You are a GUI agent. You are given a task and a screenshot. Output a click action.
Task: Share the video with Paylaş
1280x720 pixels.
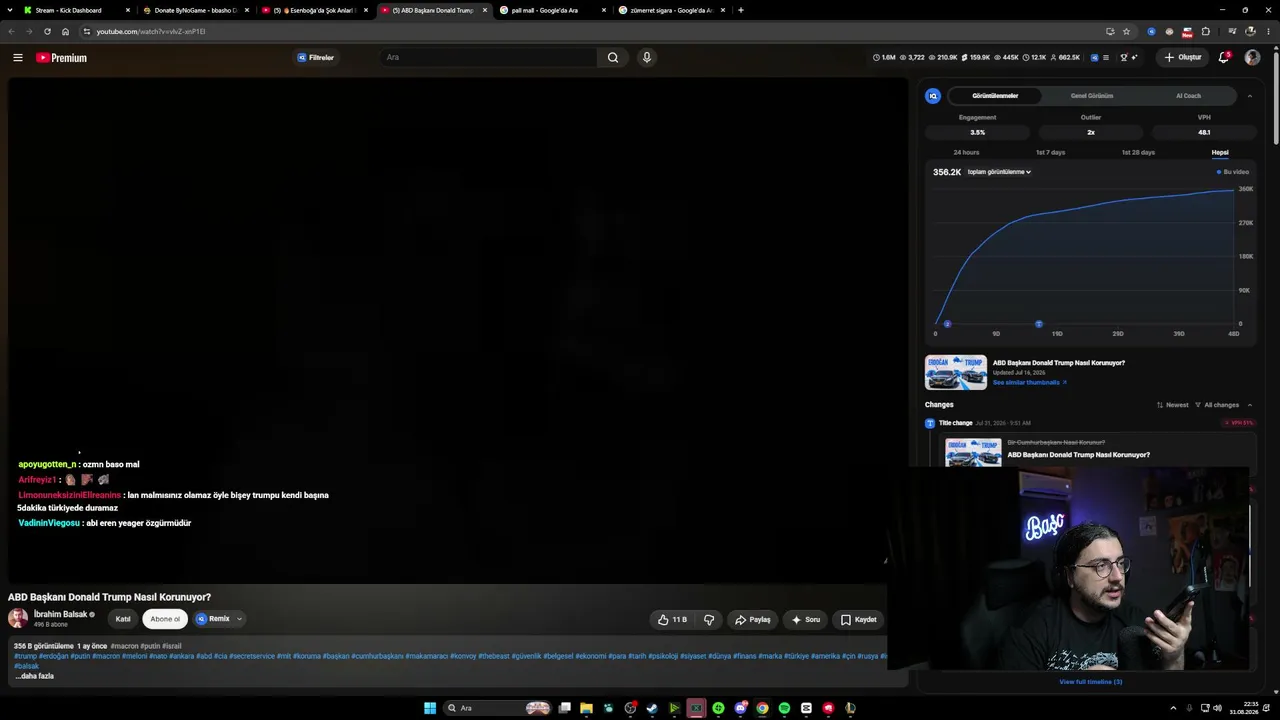pos(753,620)
